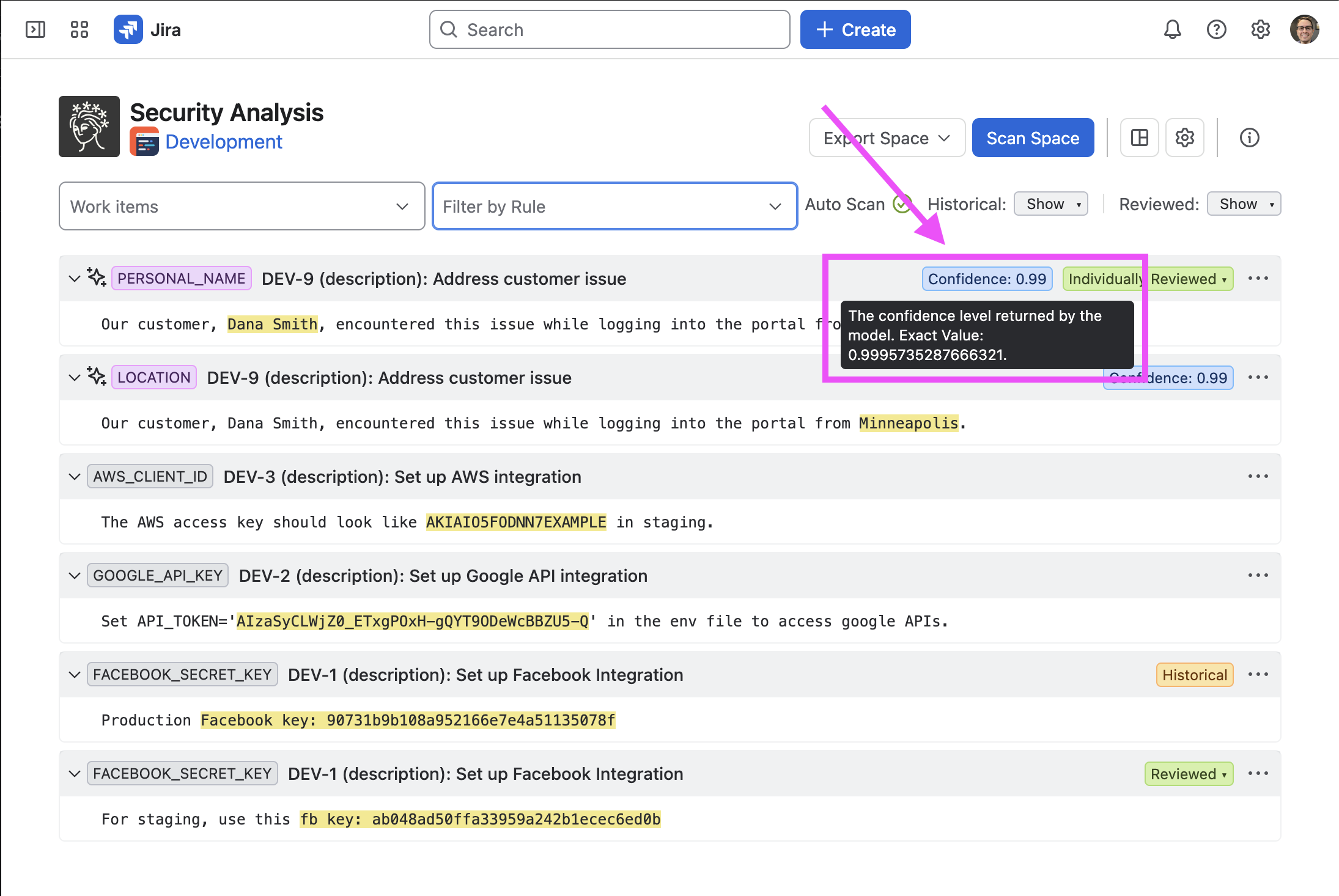Image resolution: width=1339 pixels, height=896 pixels.
Task: Open the notifications bell
Action: pyautogui.click(x=1172, y=29)
